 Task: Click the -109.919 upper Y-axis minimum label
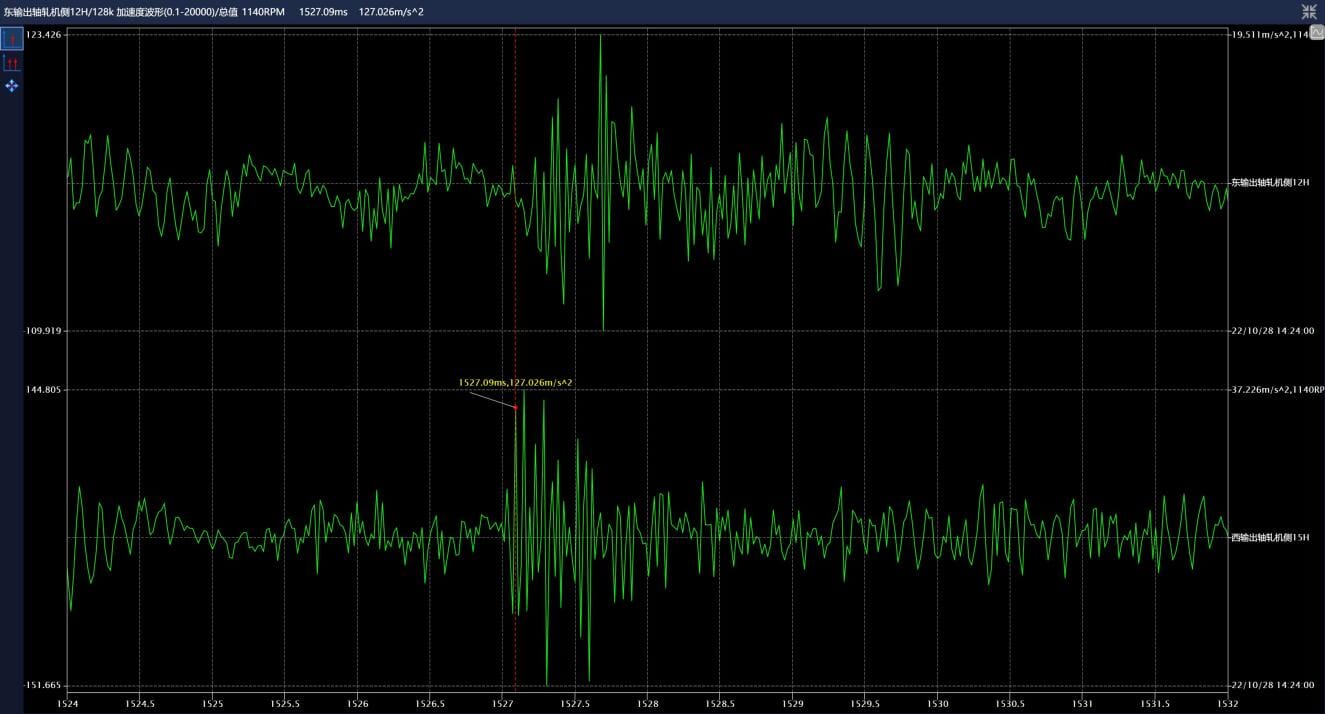(42, 330)
